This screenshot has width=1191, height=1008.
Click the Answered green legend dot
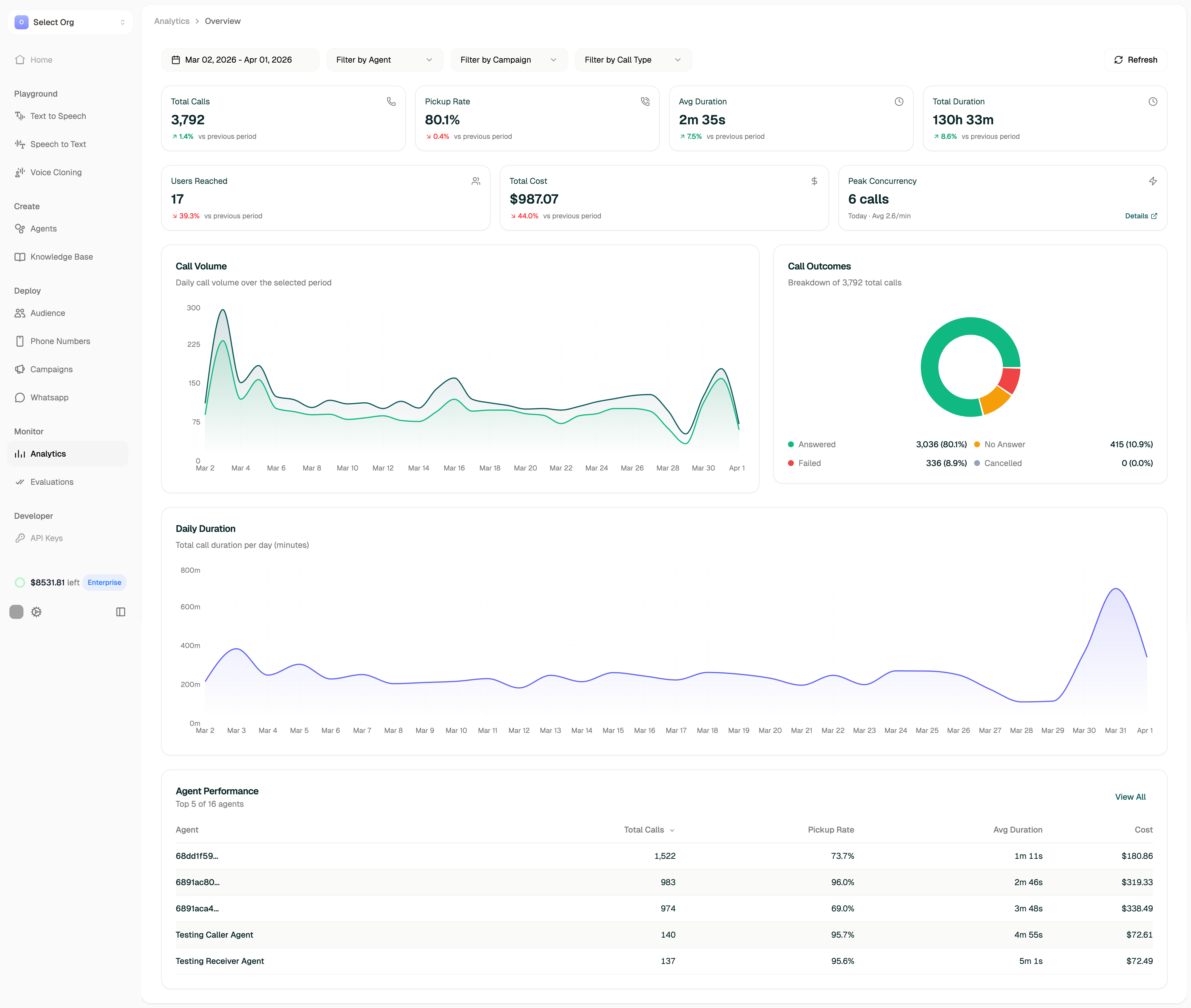(x=791, y=445)
